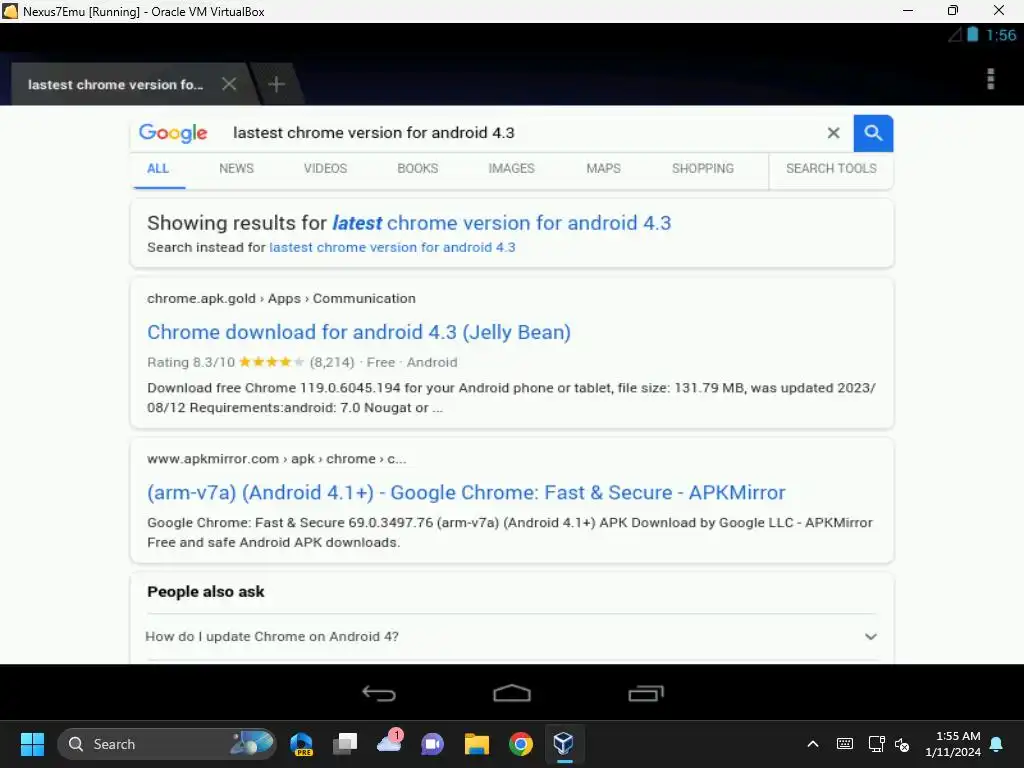Viewport: 1024px width, 768px height.
Task: Click the muted volume tray icon
Action: [x=902, y=744]
